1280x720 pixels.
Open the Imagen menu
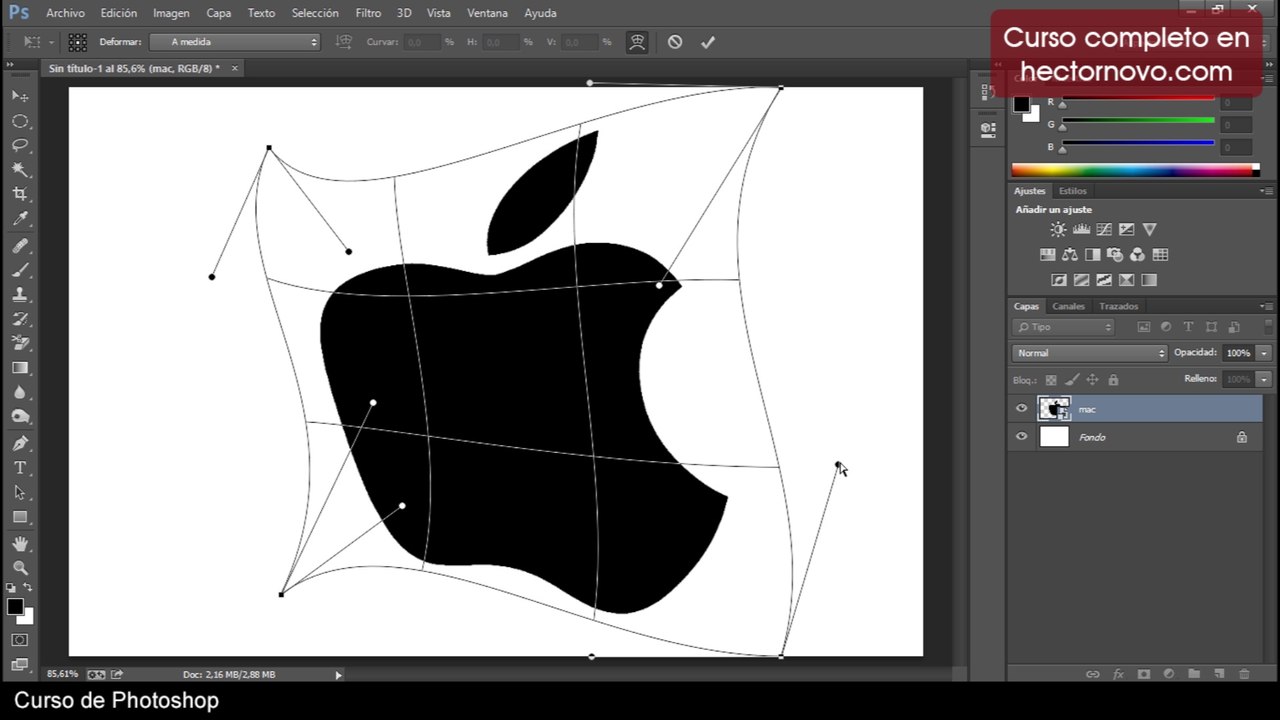point(171,13)
